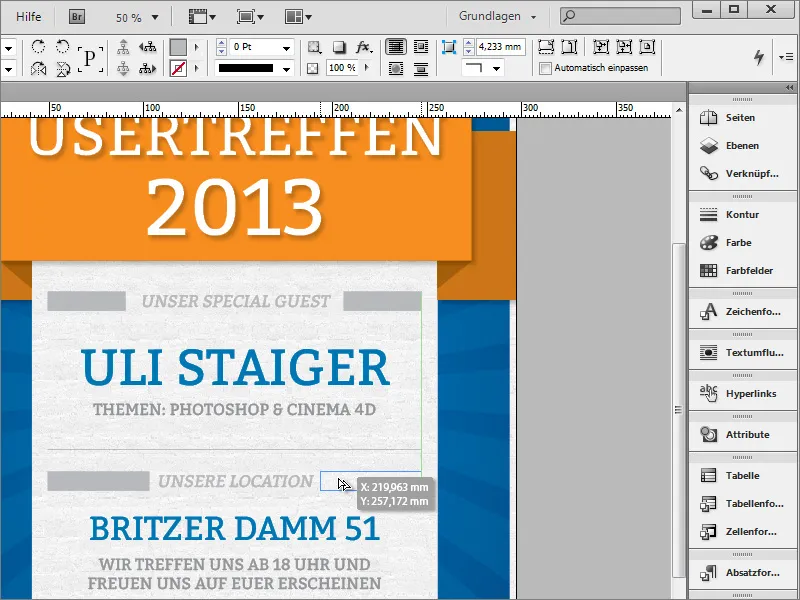Select container icon
Viewport: 800px width, 600px height.
123,47
